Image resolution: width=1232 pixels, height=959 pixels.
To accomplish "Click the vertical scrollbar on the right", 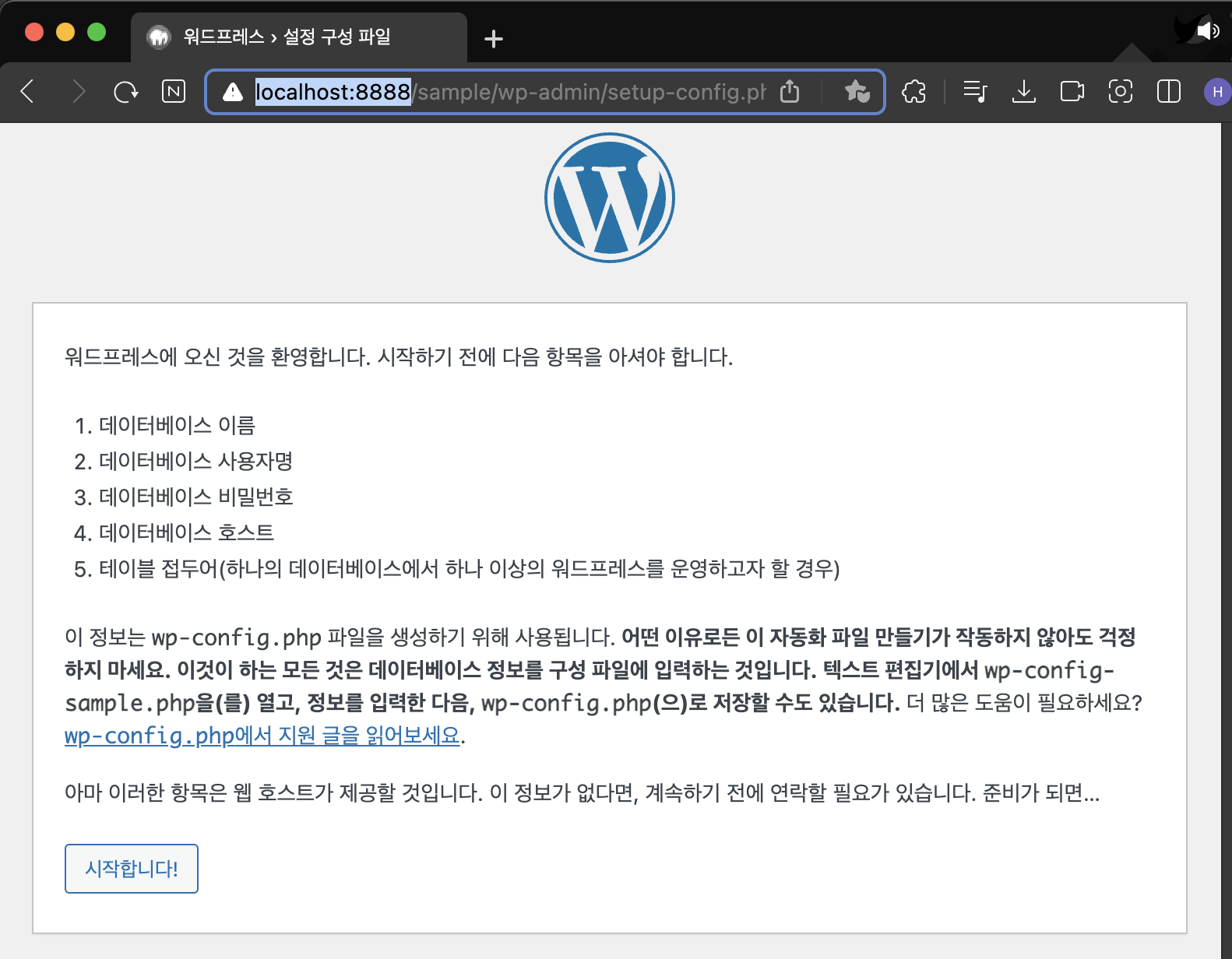I will [x=1227, y=541].
